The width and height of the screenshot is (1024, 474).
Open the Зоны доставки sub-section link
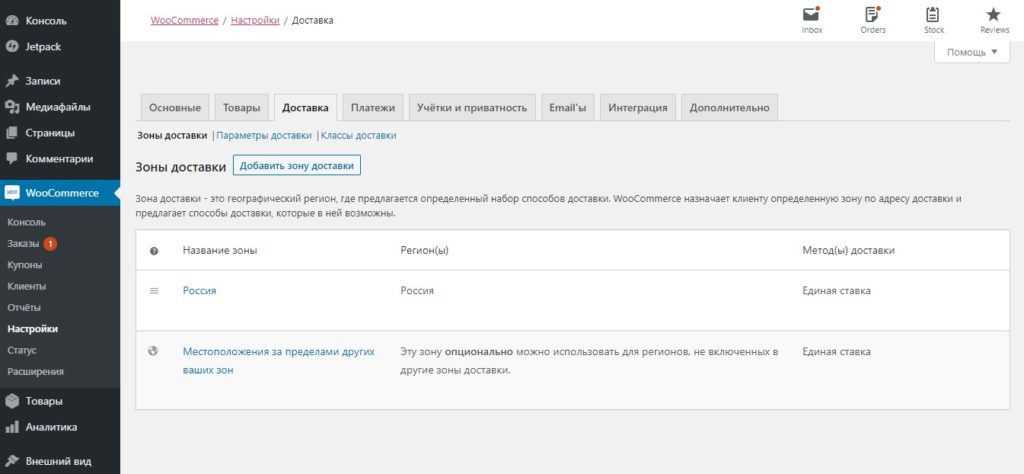coord(172,136)
